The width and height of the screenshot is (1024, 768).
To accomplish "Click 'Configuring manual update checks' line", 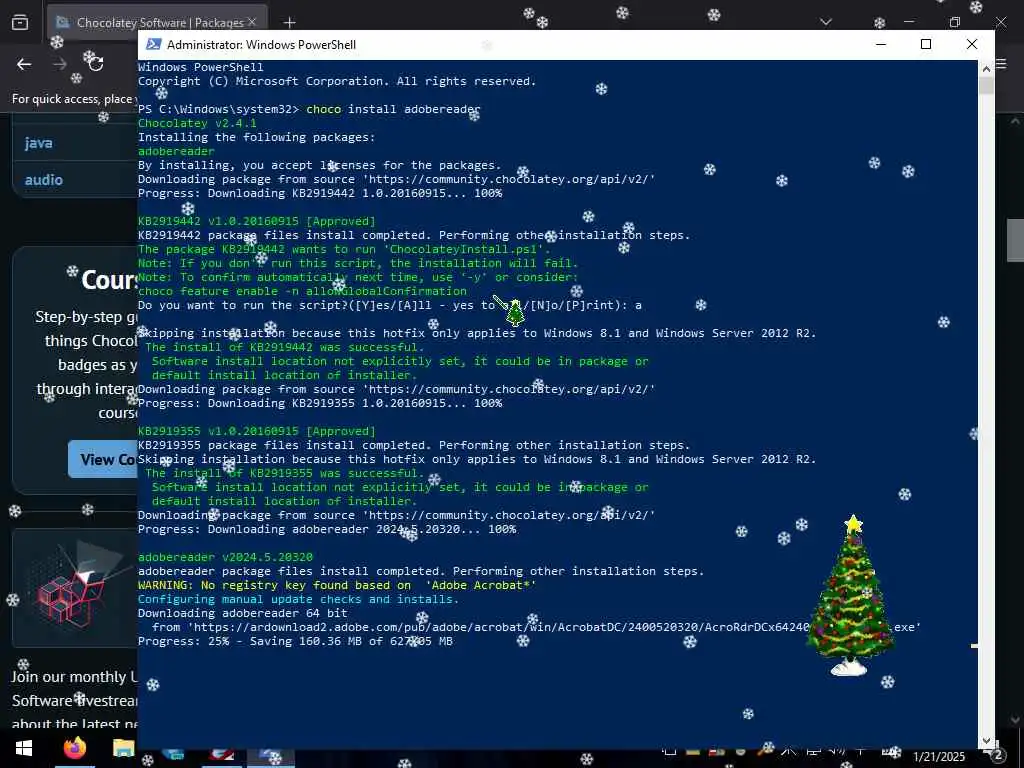I will (298, 599).
